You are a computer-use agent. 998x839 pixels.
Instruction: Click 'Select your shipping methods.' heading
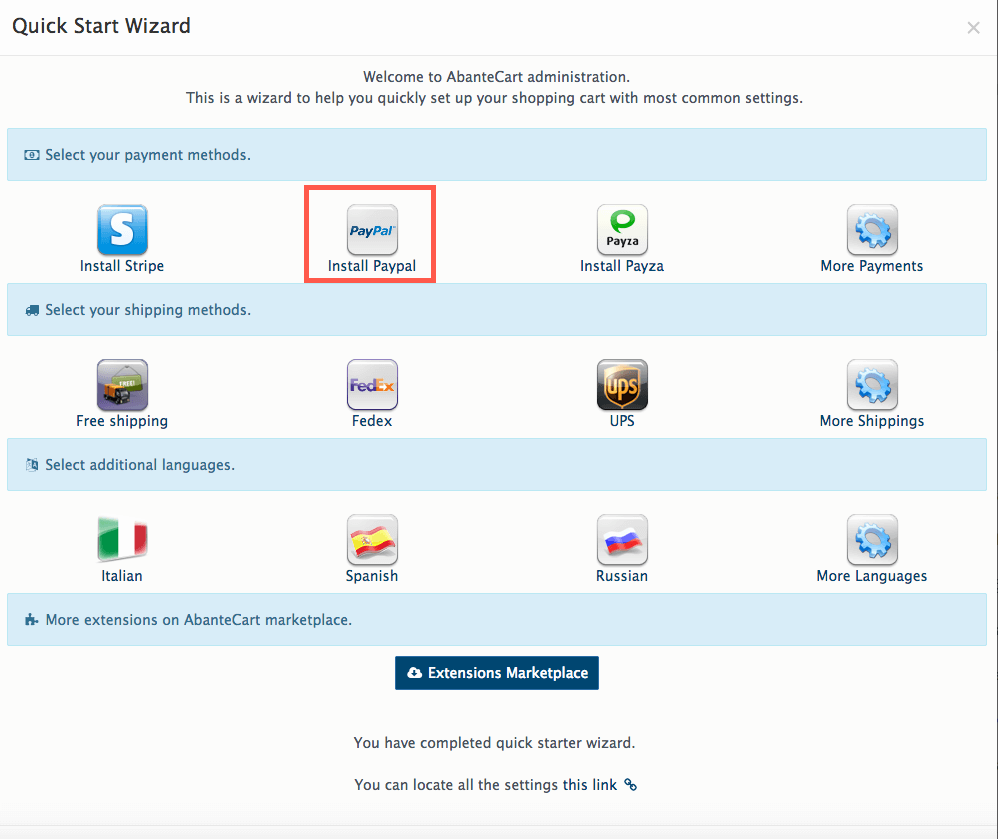pyautogui.click(x=148, y=310)
